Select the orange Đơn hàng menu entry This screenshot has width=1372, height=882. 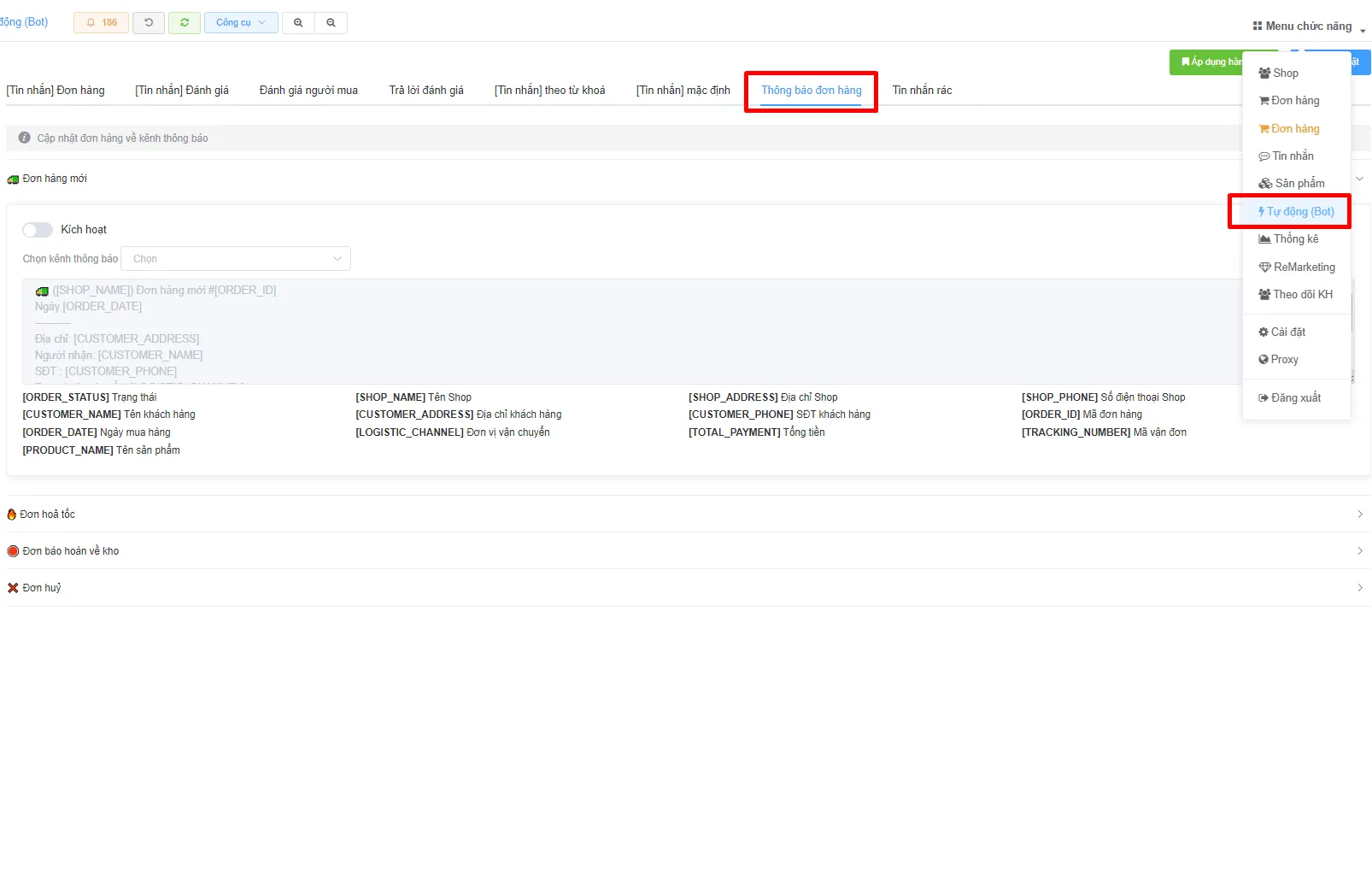(x=1289, y=129)
